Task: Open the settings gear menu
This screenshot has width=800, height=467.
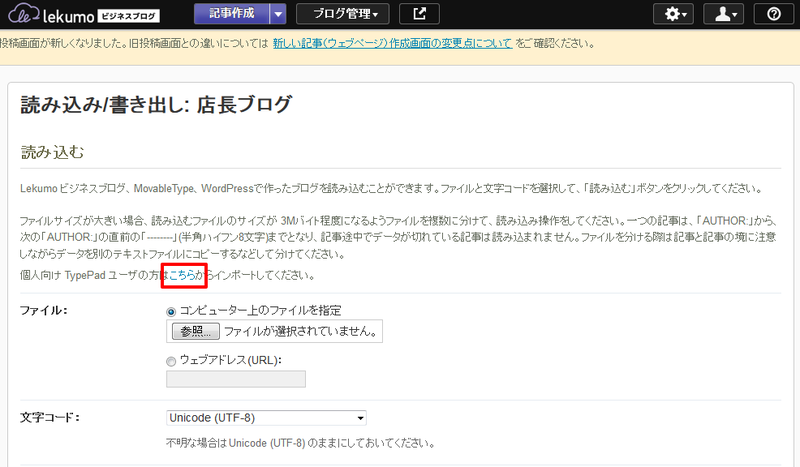Action: [673, 14]
